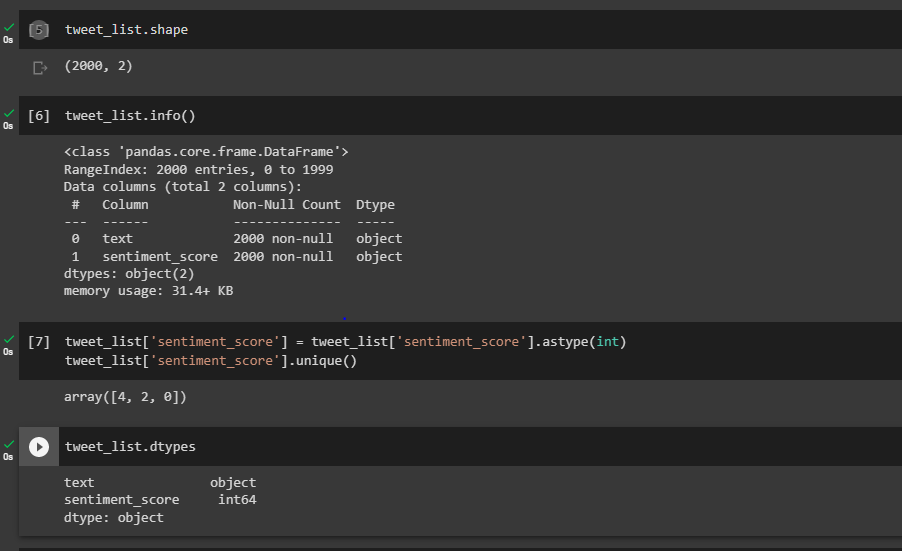The width and height of the screenshot is (902, 551).
Task: Click the "Dtype" header in info output
Action: [375, 205]
